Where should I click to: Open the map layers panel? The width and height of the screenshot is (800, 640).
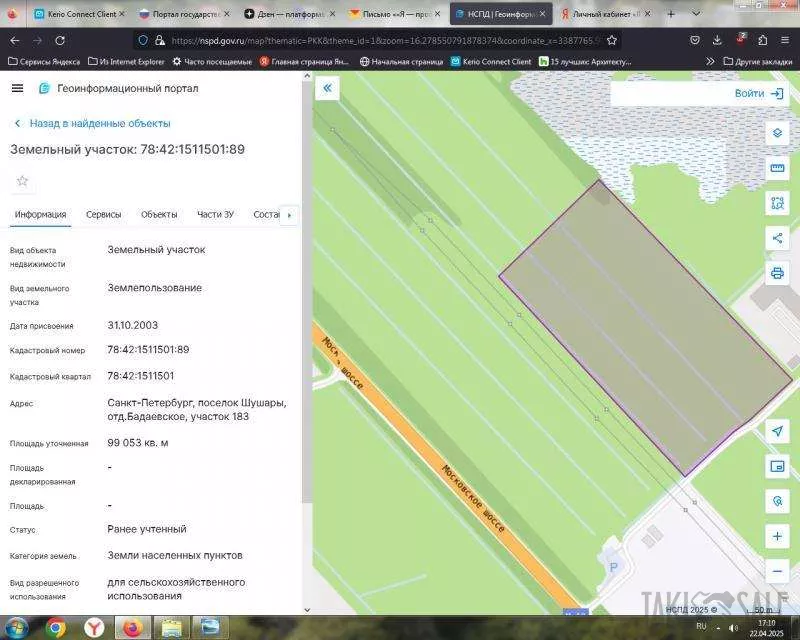(777, 133)
